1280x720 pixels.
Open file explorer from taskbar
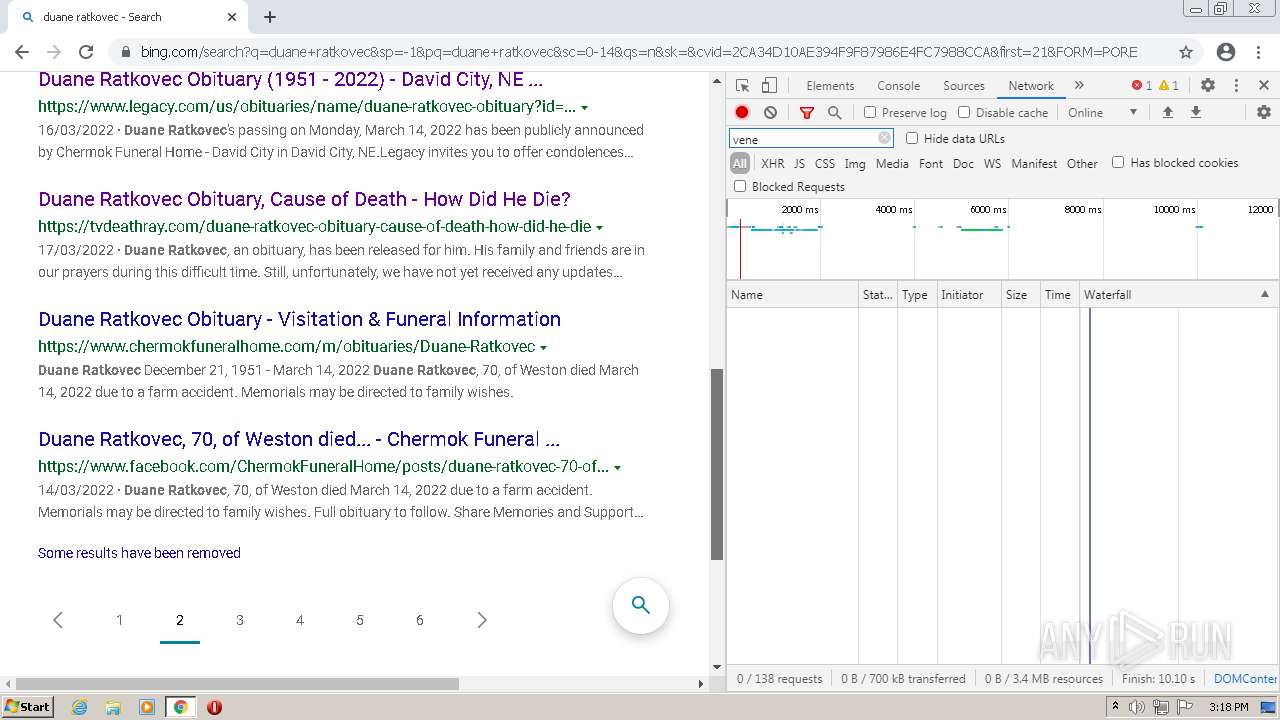pyautogui.click(x=113, y=707)
